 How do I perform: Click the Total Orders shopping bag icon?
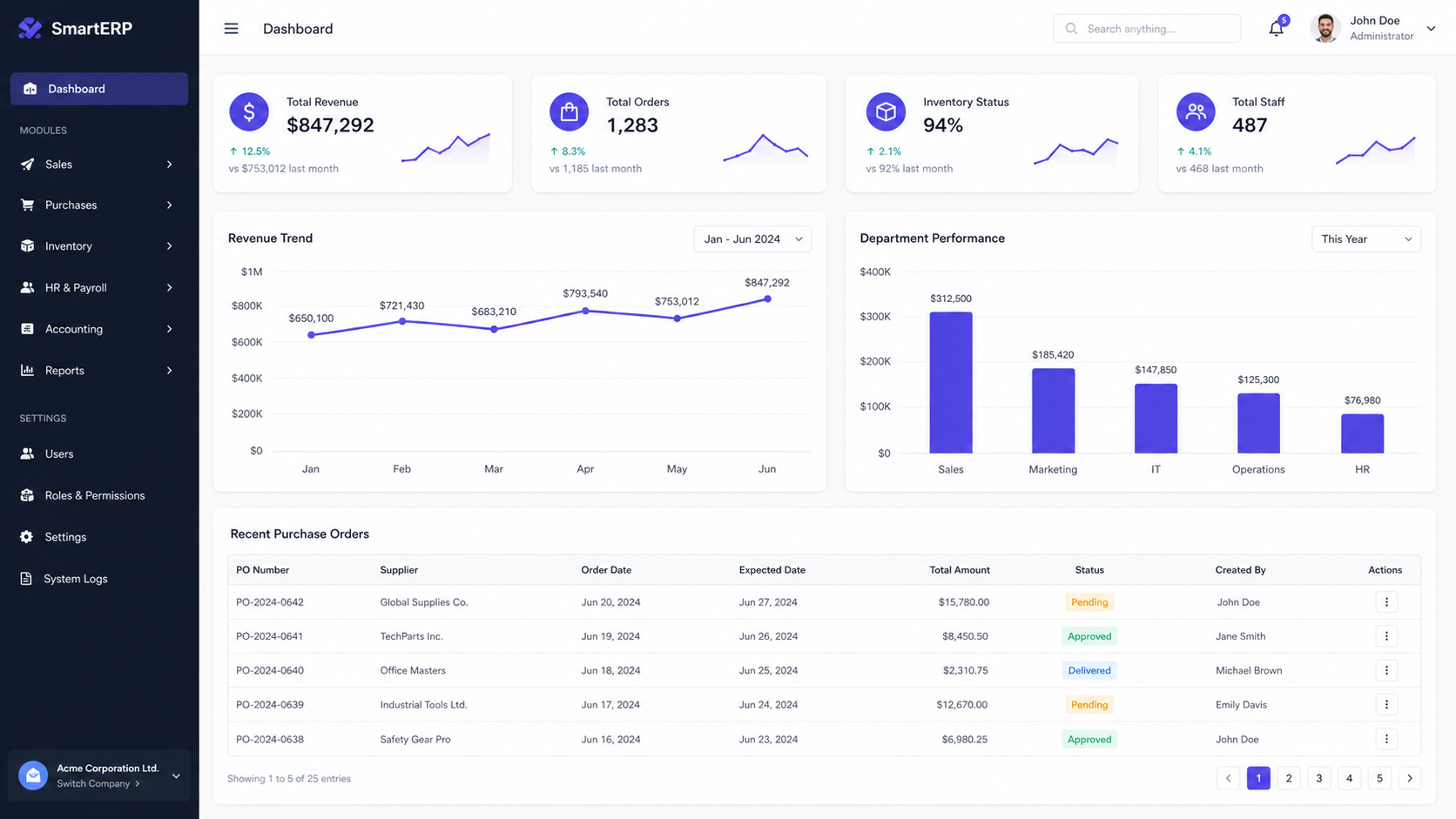tap(569, 111)
